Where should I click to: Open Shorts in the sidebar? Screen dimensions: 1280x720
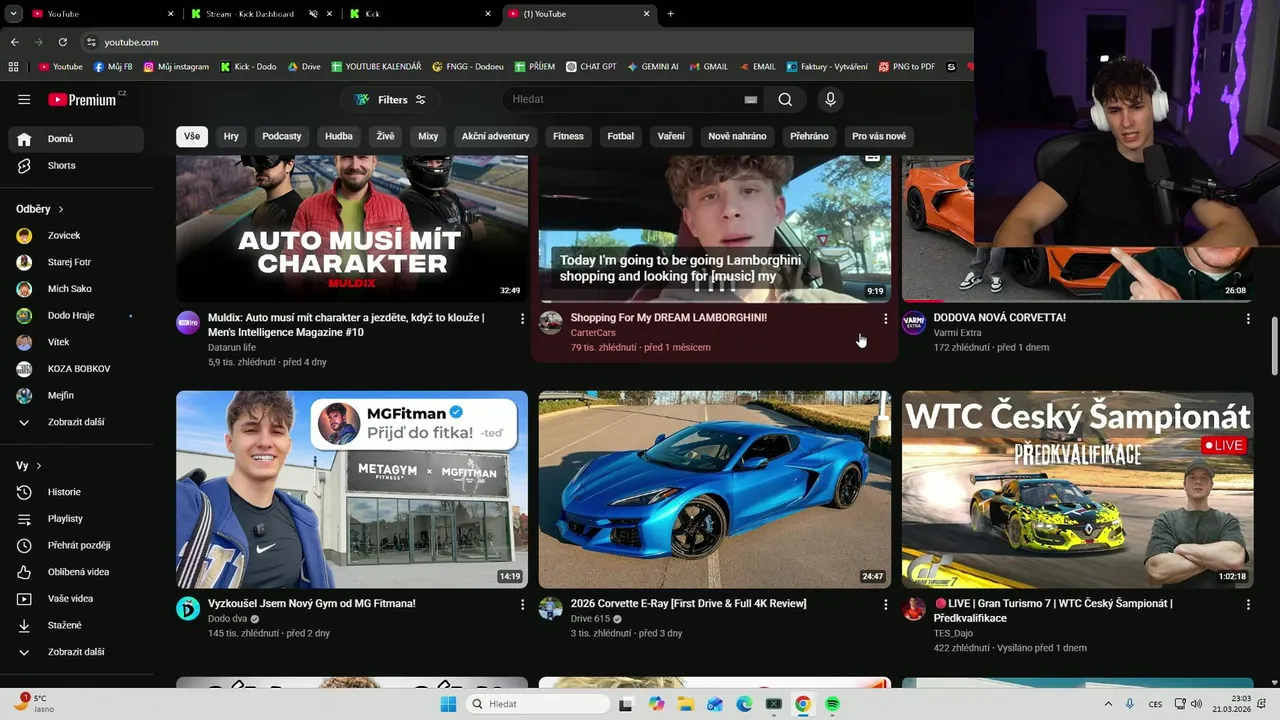coord(76,165)
